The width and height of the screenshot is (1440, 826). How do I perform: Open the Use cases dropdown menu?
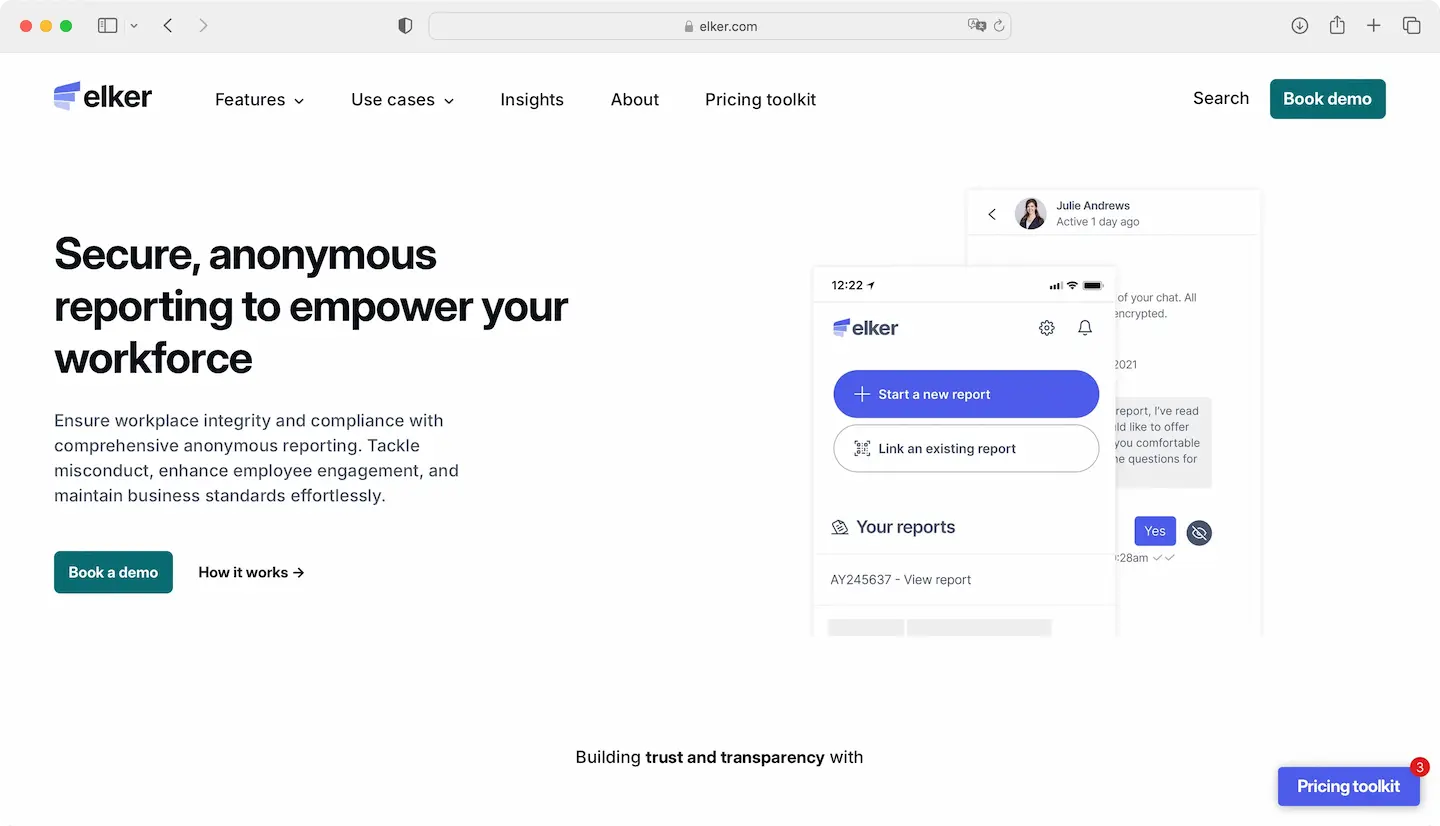(402, 99)
